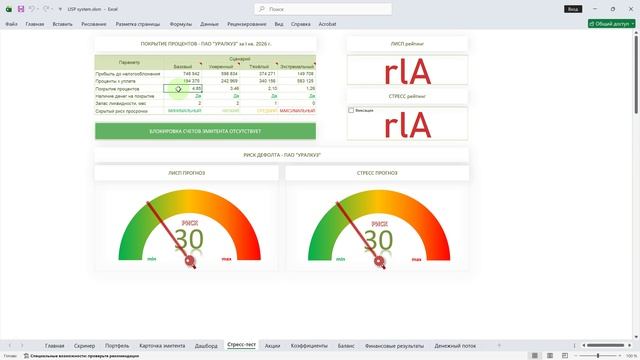Select the coverage cell with value 4.85
The width and height of the screenshot is (640, 360).
click(x=183, y=88)
